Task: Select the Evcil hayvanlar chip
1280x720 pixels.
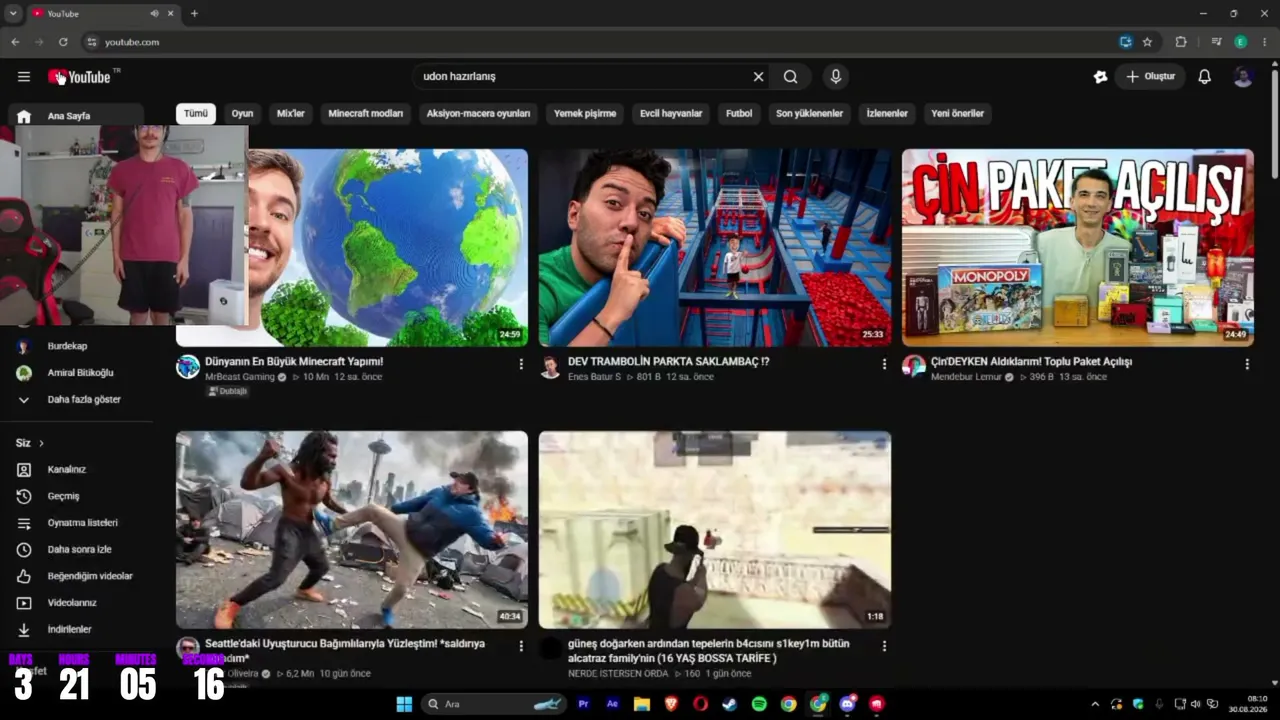Action: (x=671, y=114)
